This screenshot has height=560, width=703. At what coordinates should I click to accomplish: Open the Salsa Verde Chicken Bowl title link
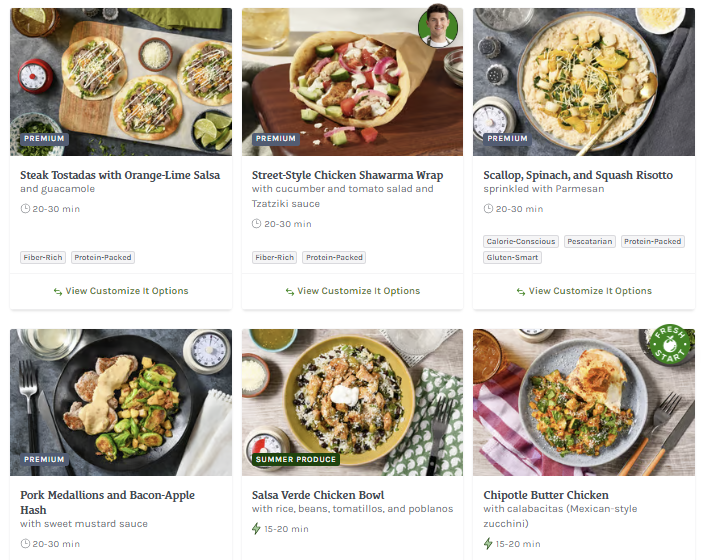pos(318,495)
